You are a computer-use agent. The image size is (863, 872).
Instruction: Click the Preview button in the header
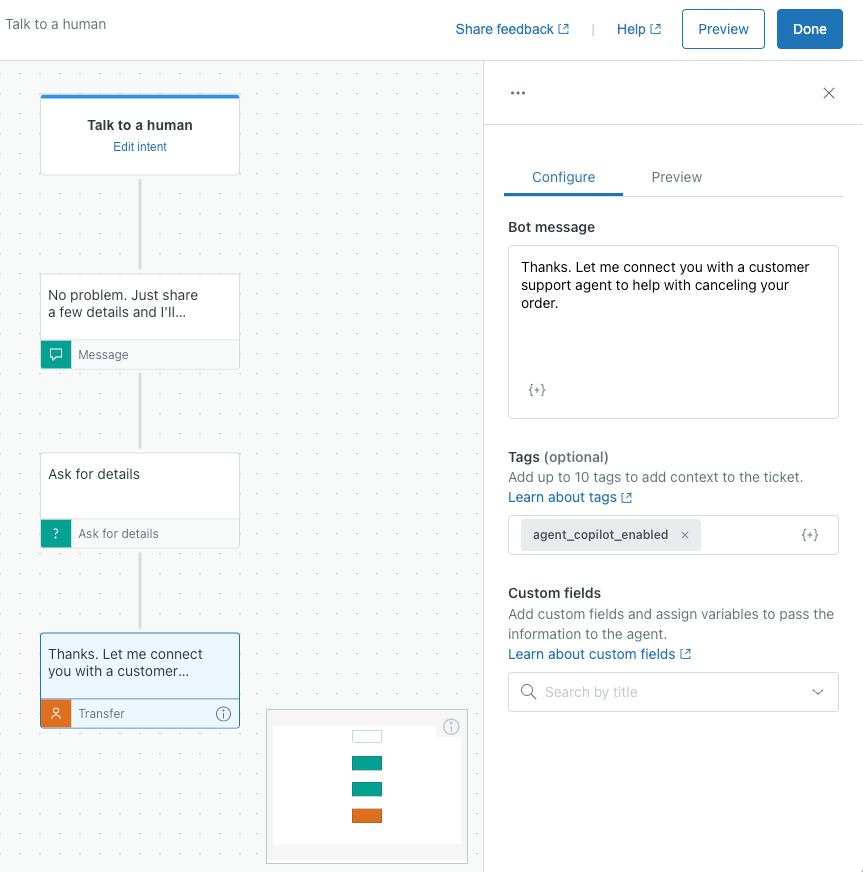coord(723,29)
